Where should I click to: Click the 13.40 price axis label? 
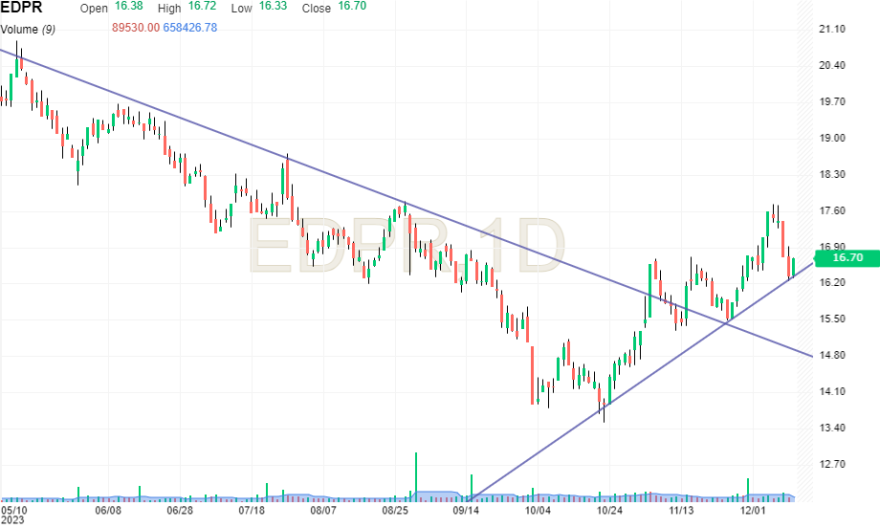[832, 428]
